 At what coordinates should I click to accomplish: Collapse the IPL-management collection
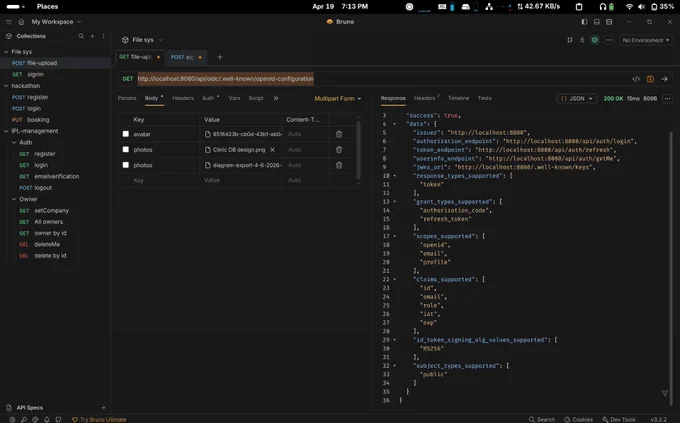click(x=7, y=131)
